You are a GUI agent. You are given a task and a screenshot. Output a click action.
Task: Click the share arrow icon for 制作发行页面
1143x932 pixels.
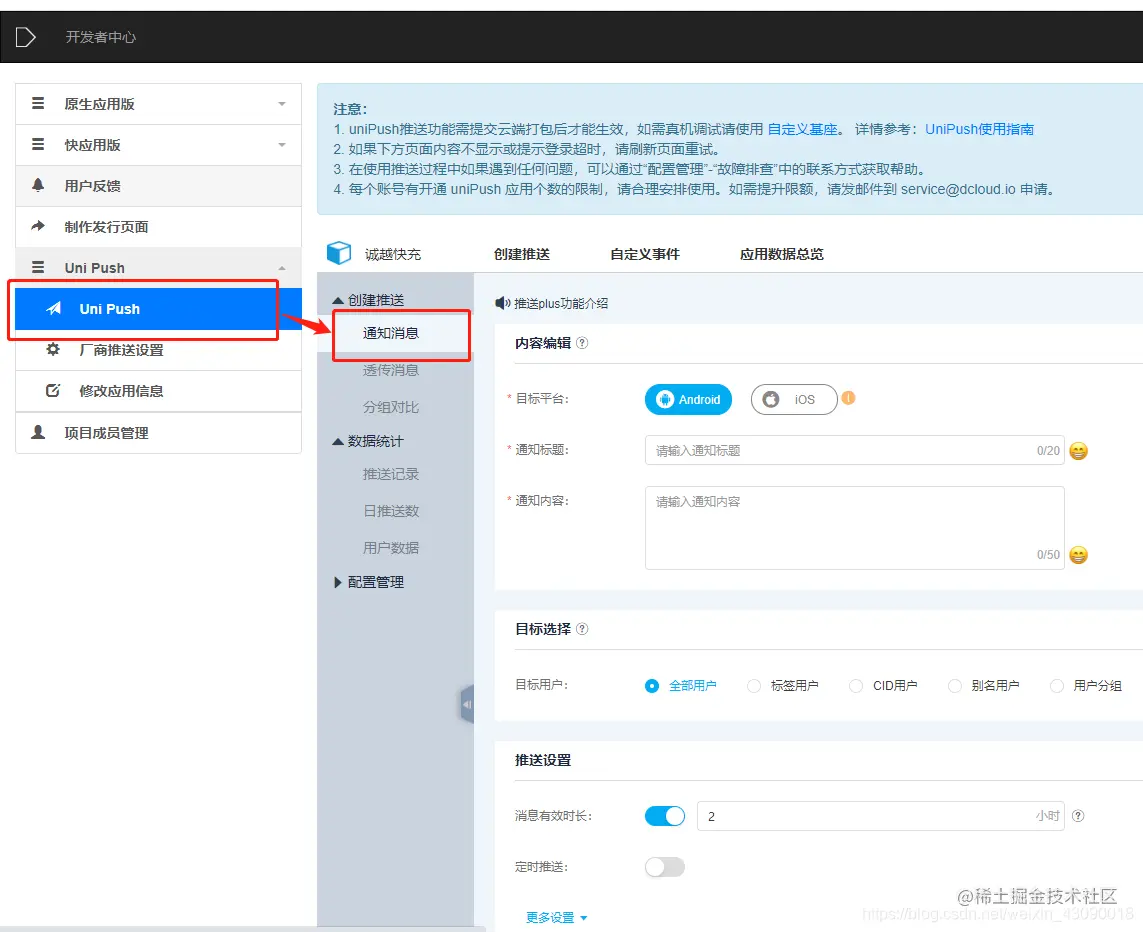pyautogui.click(x=38, y=226)
